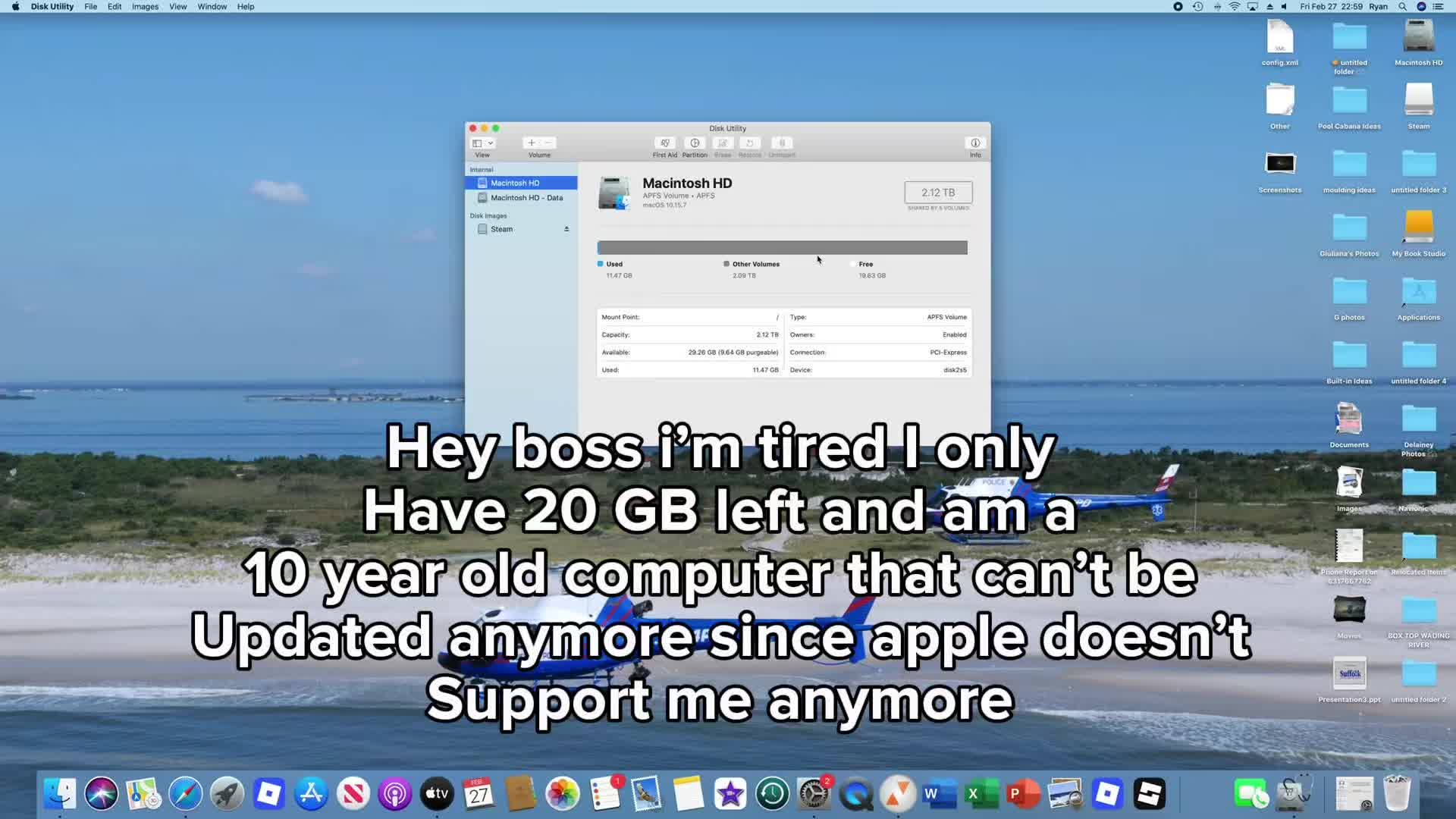Viewport: 1456px width, 819px height.
Task: Click the Unmount toolbar icon
Action: [782, 143]
